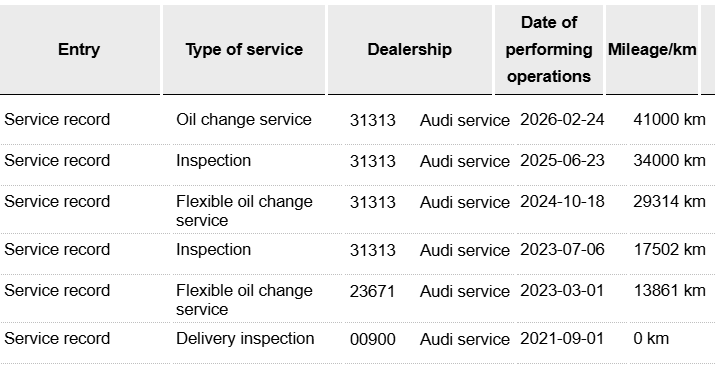Select the Oil change service row

point(358,120)
